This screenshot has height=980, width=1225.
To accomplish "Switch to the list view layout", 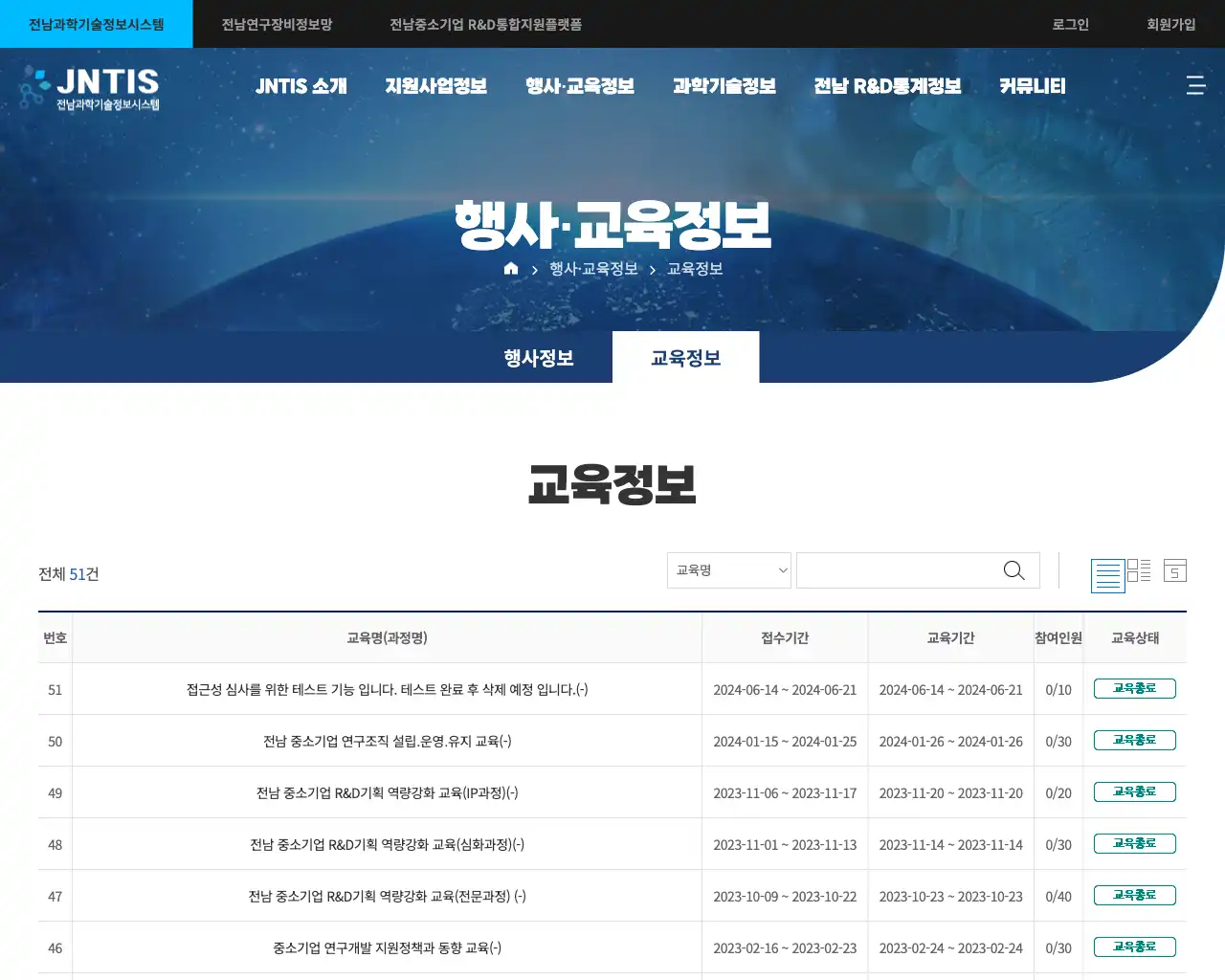I will point(1107,571).
